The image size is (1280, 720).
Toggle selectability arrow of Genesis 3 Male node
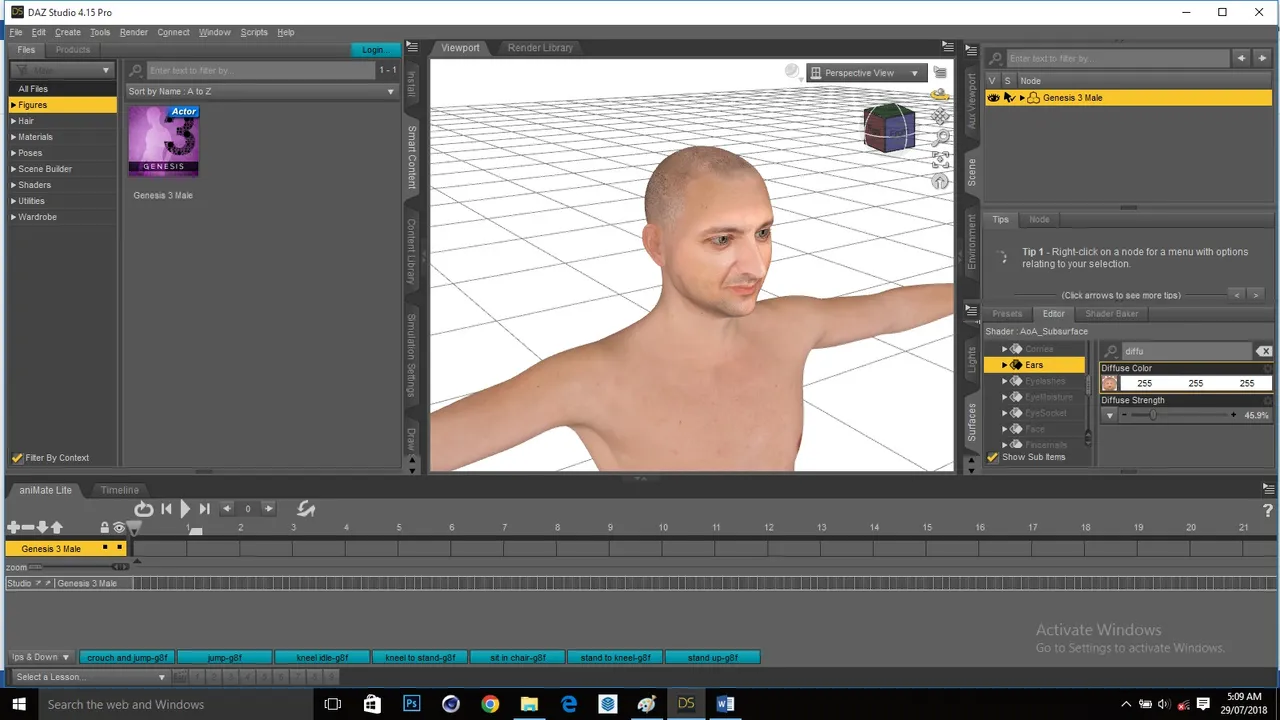click(1009, 98)
